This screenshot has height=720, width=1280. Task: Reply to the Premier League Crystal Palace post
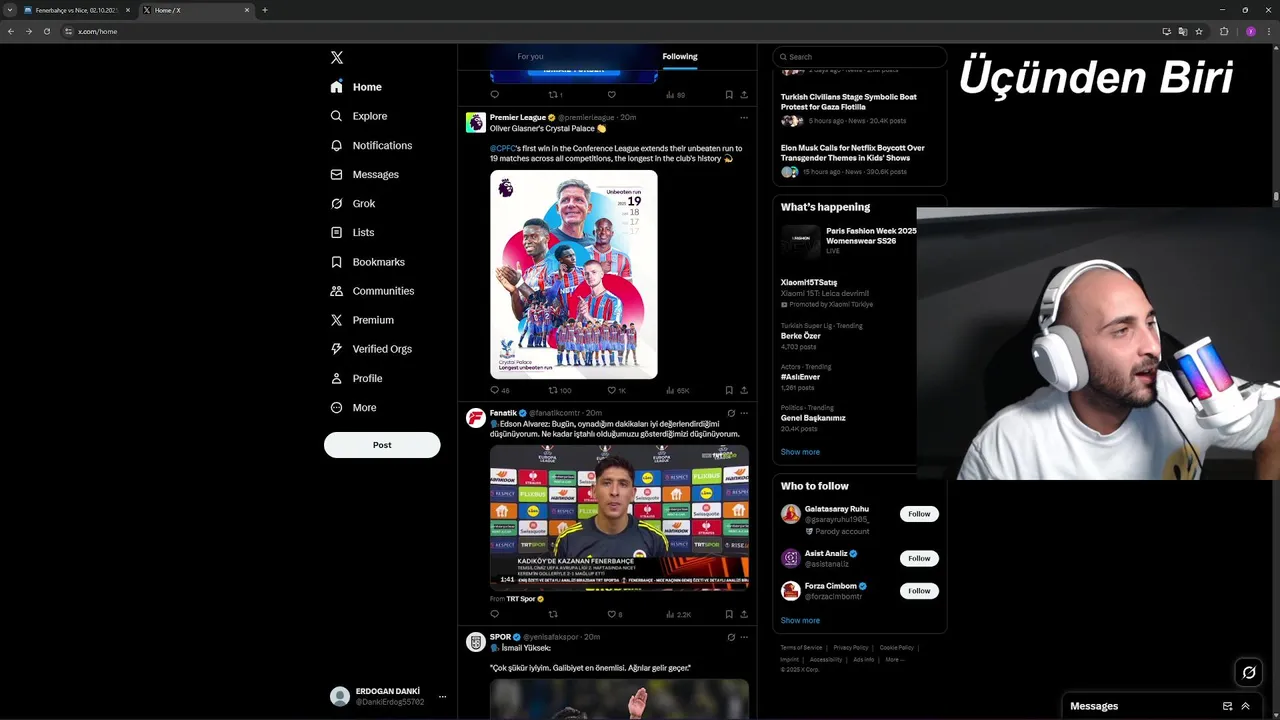(x=499, y=390)
